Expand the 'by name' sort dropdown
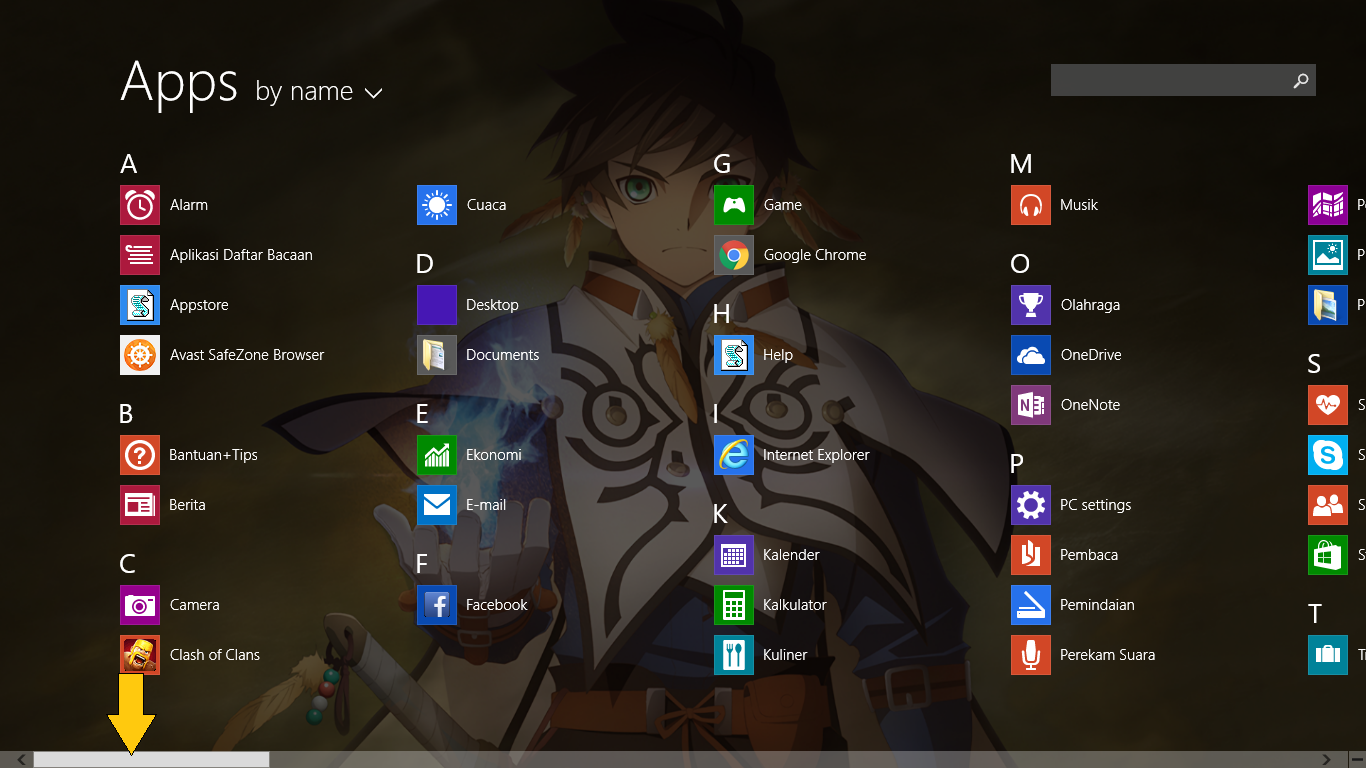Screen dimensions: 1366x768 pyautogui.click(x=373, y=93)
